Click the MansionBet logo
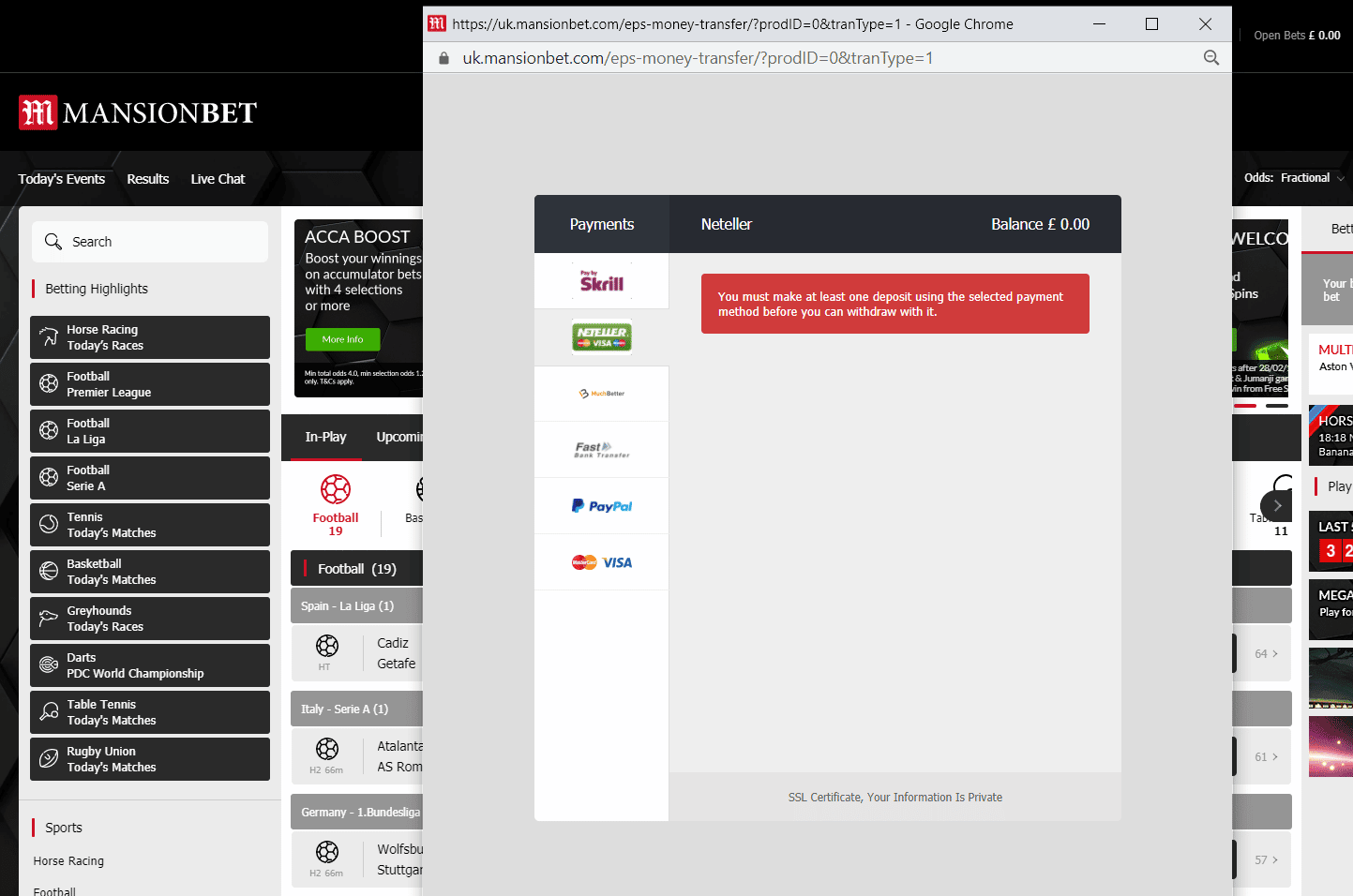Screen dimensions: 1353x896 click(138, 113)
